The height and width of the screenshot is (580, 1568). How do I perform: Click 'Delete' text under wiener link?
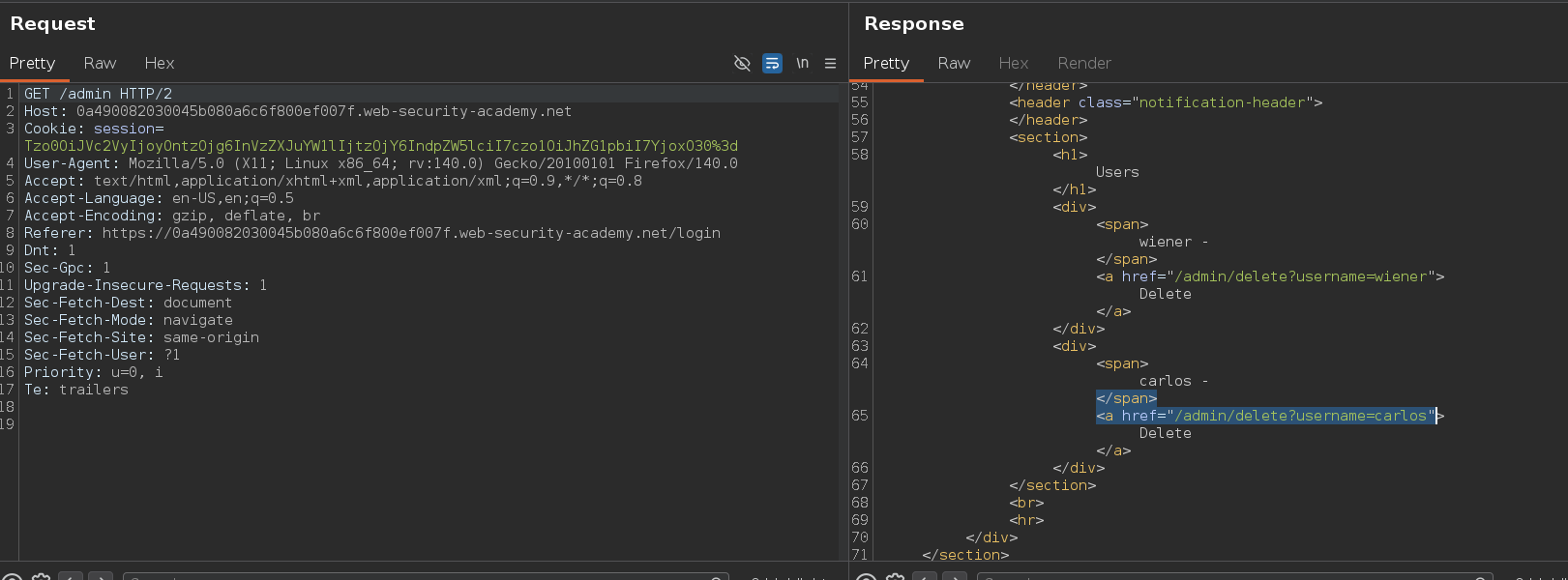click(1166, 294)
